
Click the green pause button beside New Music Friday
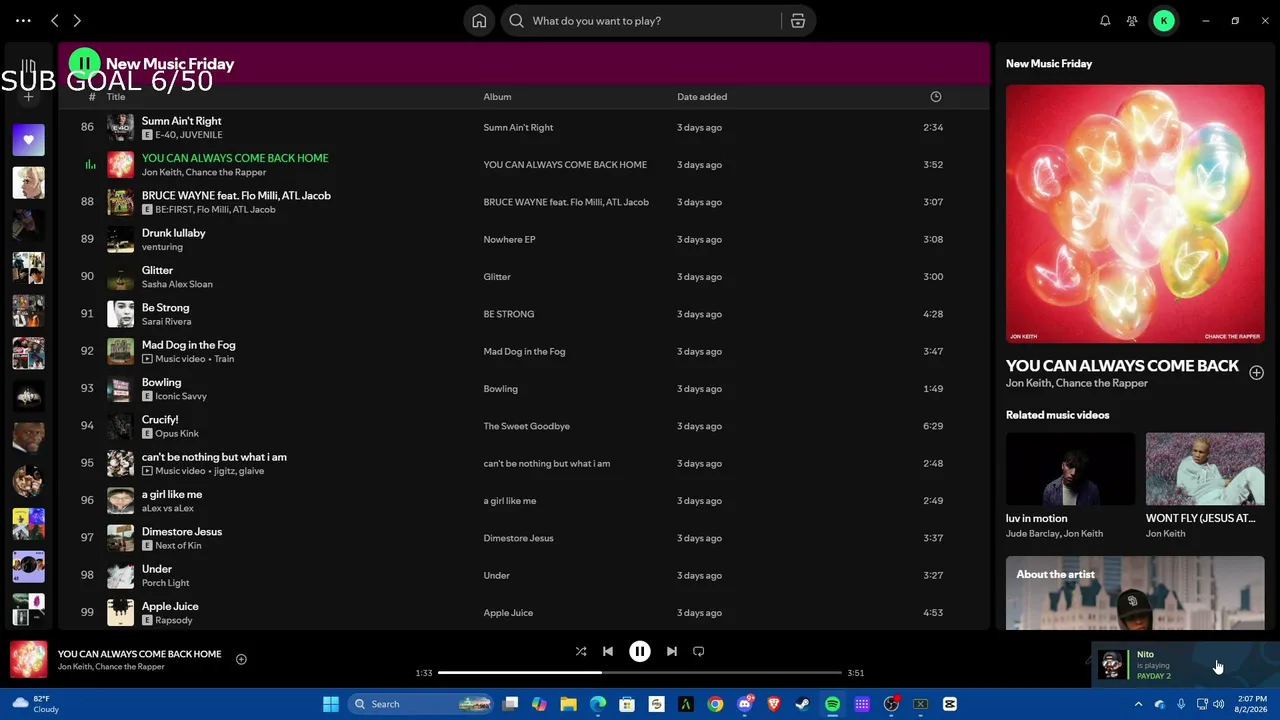84,64
